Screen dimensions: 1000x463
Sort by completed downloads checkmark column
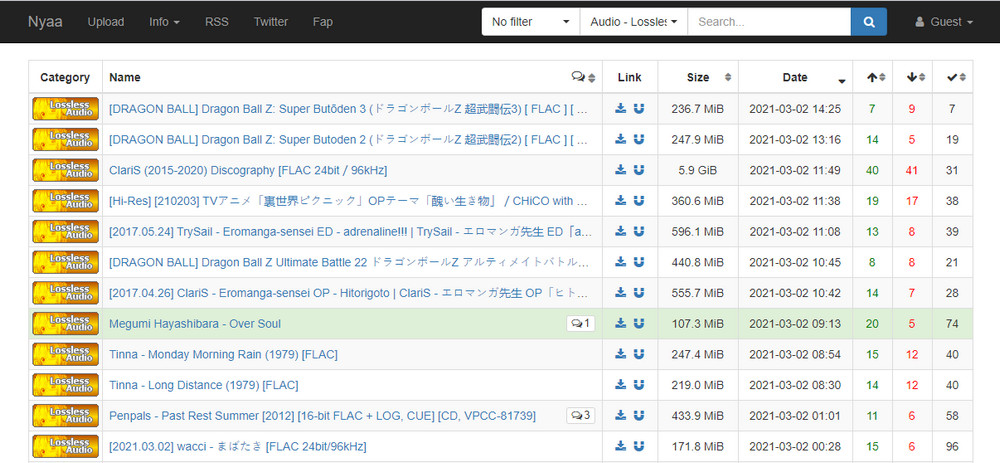tap(957, 77)
